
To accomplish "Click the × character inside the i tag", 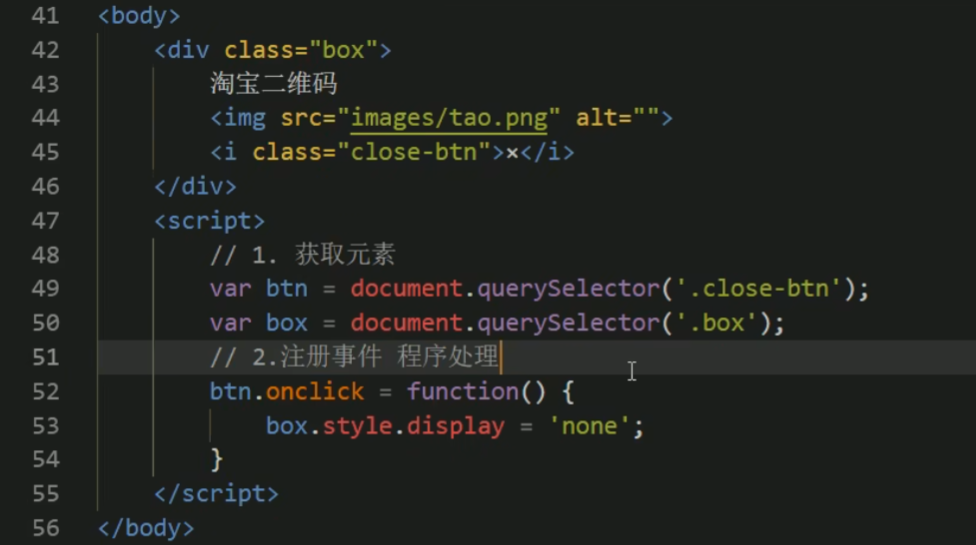I will pyautogui.click(x=512, y=153).
